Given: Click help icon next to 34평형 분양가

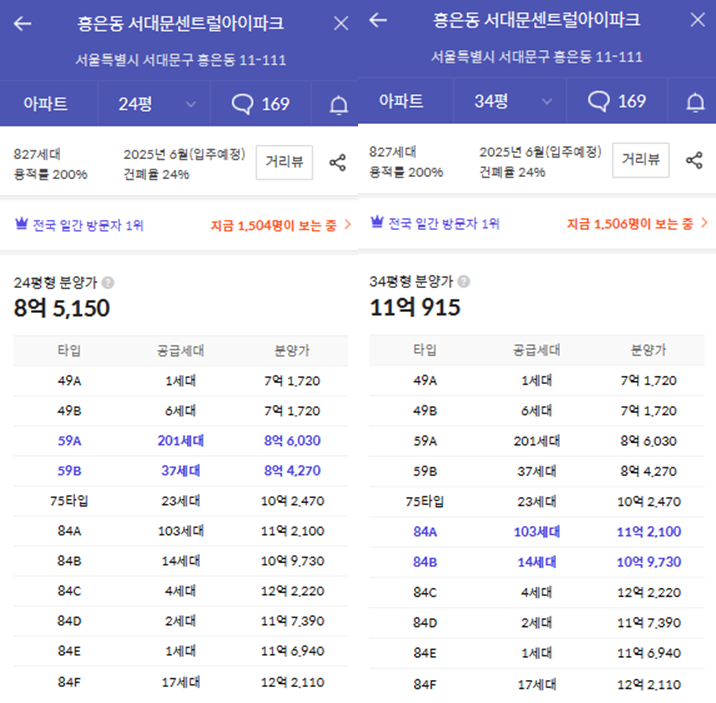Looking at the screenshot, I should (x=463, y=282).
